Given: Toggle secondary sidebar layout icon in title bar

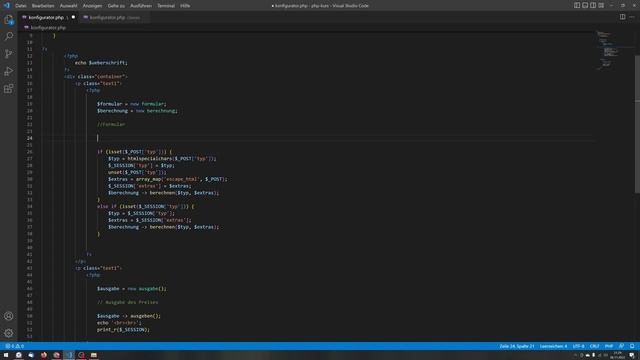Looking at the screenshot, I should (x=593, y=6).
